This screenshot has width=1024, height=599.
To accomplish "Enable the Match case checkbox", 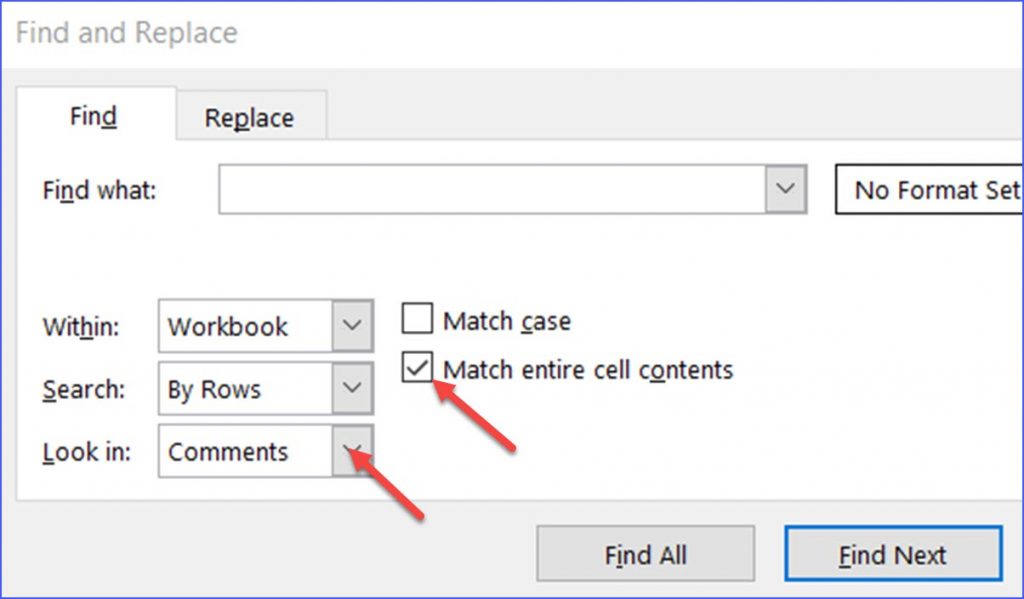I will [417, 318].
